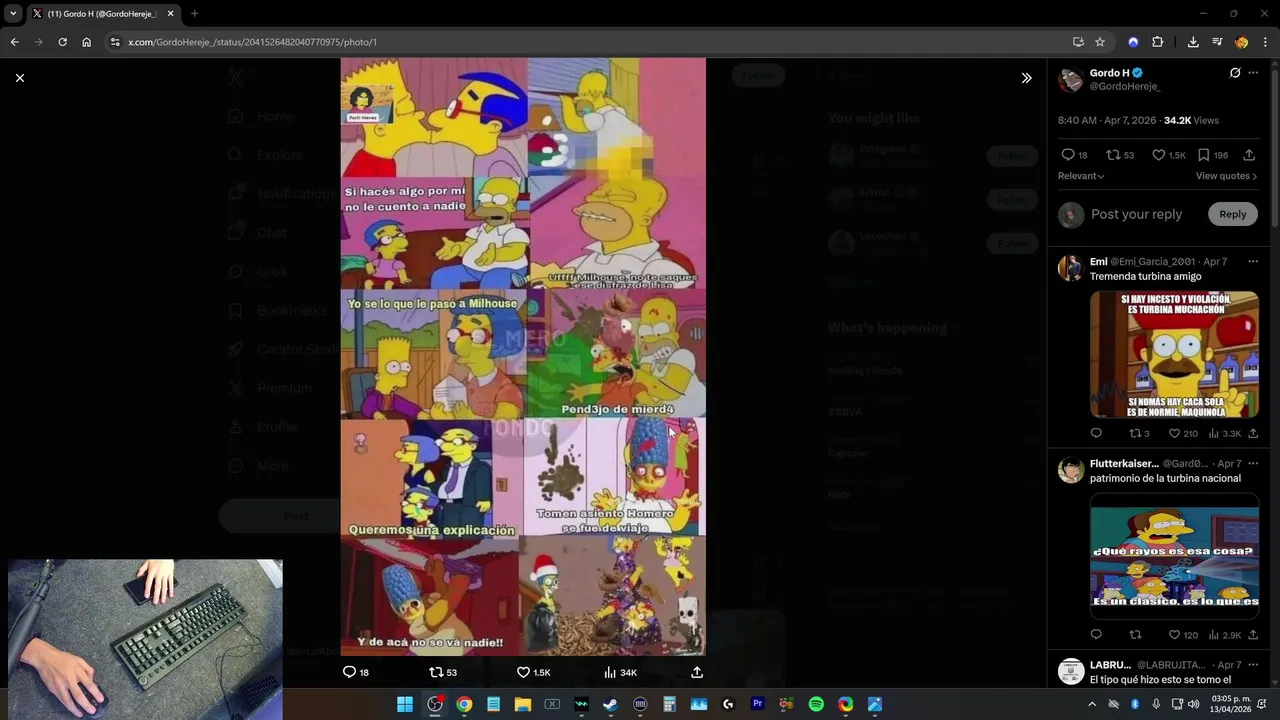Screen dimensions: 1280x720
Task: Open Spotify from the taskbar
Action: tap(816, 704)
